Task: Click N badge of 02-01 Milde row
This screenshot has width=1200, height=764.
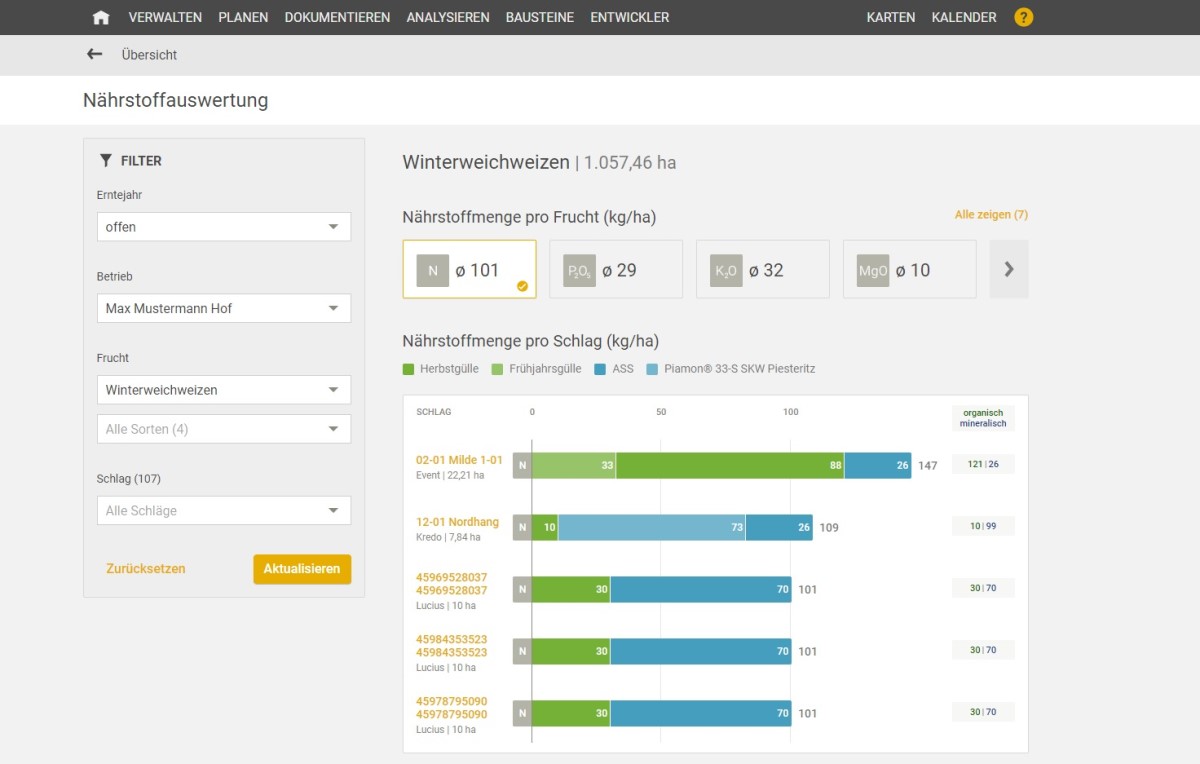Action: 522,465
